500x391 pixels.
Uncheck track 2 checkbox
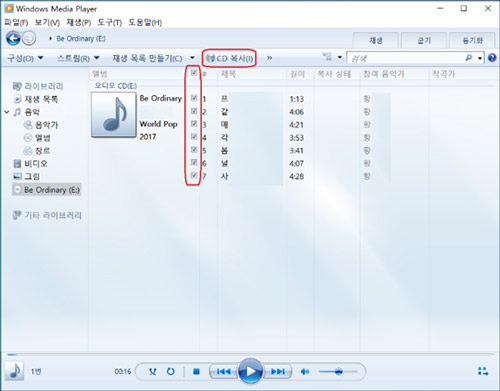pyautogui.click(x=194, y=111)
